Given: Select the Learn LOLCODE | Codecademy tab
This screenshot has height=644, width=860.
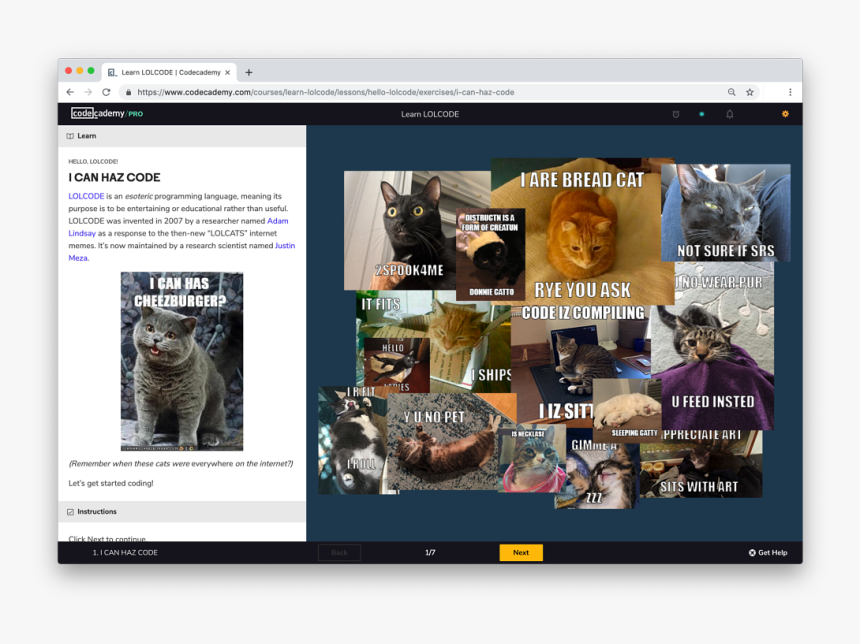Looking at the screenshot, I should click(169, 72).
